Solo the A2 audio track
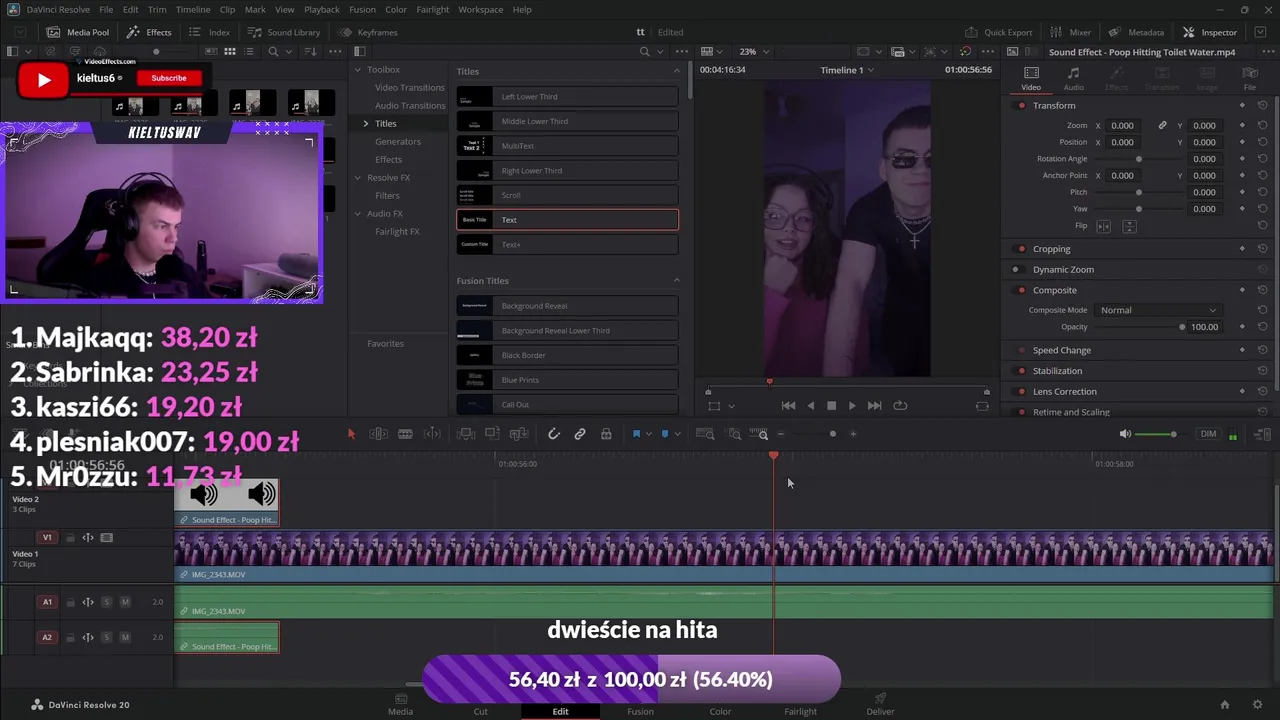Viewport: 1280px width, 720px height. pos(107,637)
